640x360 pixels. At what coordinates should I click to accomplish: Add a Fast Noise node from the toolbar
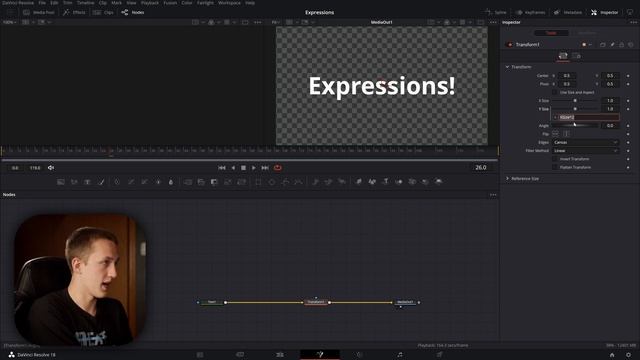coord(74,182)
